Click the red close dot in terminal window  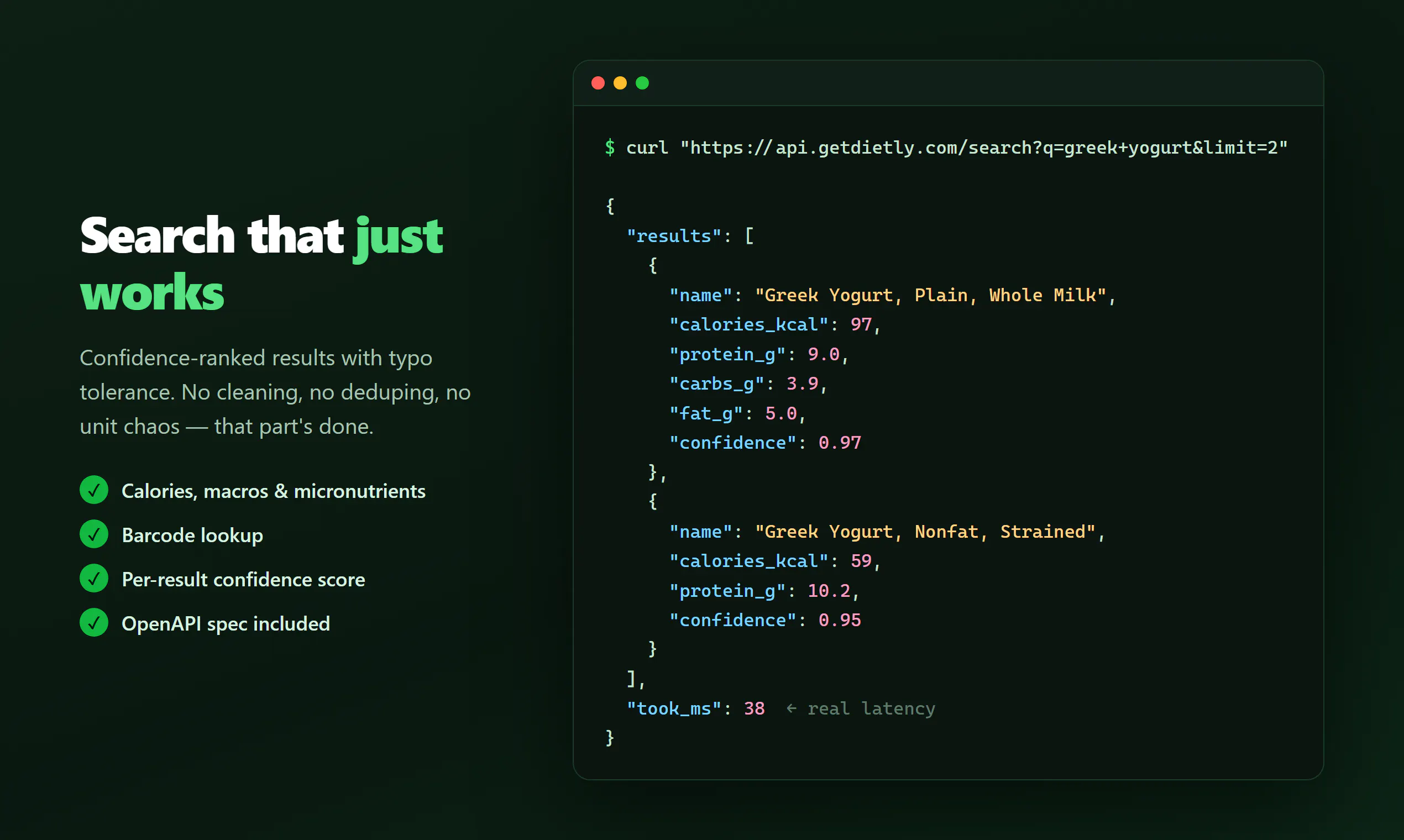598,83
